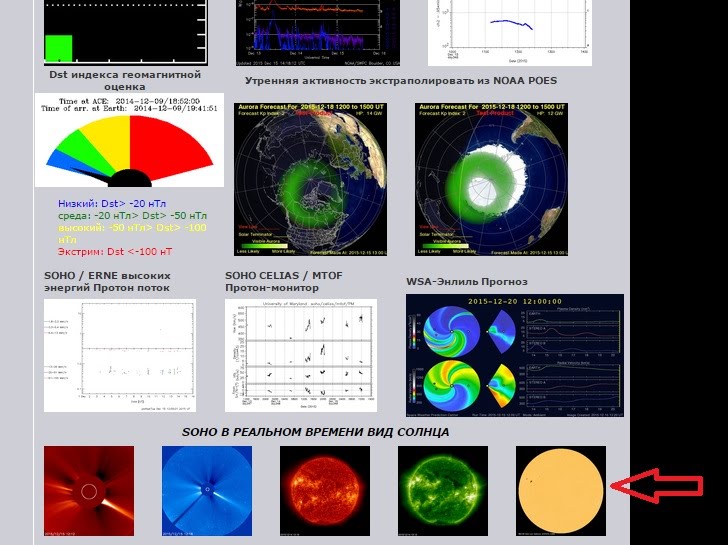Open the WSA-Enlil forecast image
Viewport: 728px width, 545px height.
click(515, 355)
